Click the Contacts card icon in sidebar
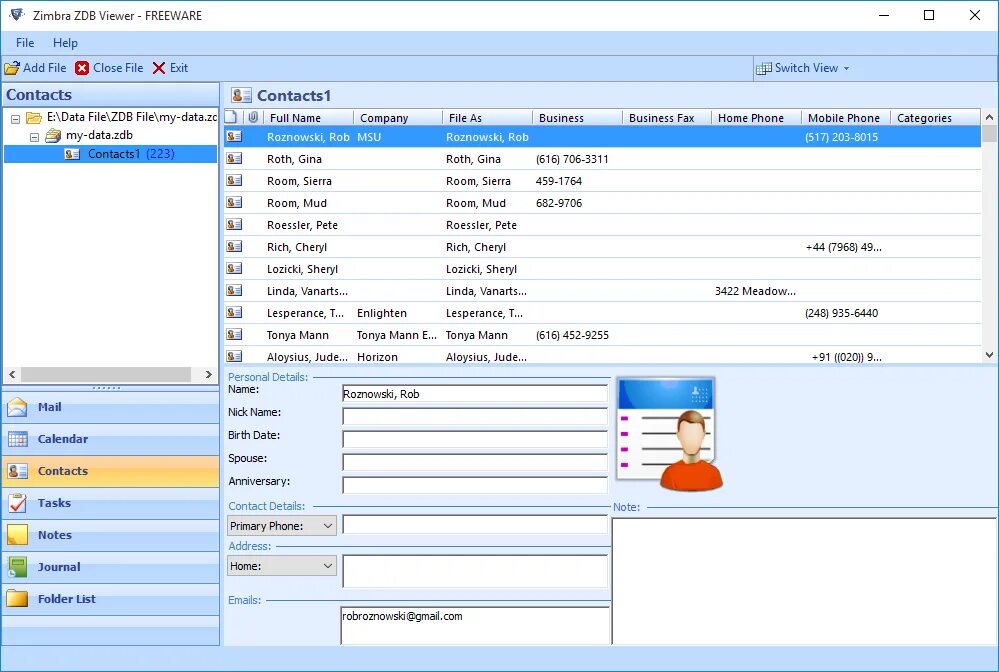Screen dimensions: 999x672 coord(17,471)
